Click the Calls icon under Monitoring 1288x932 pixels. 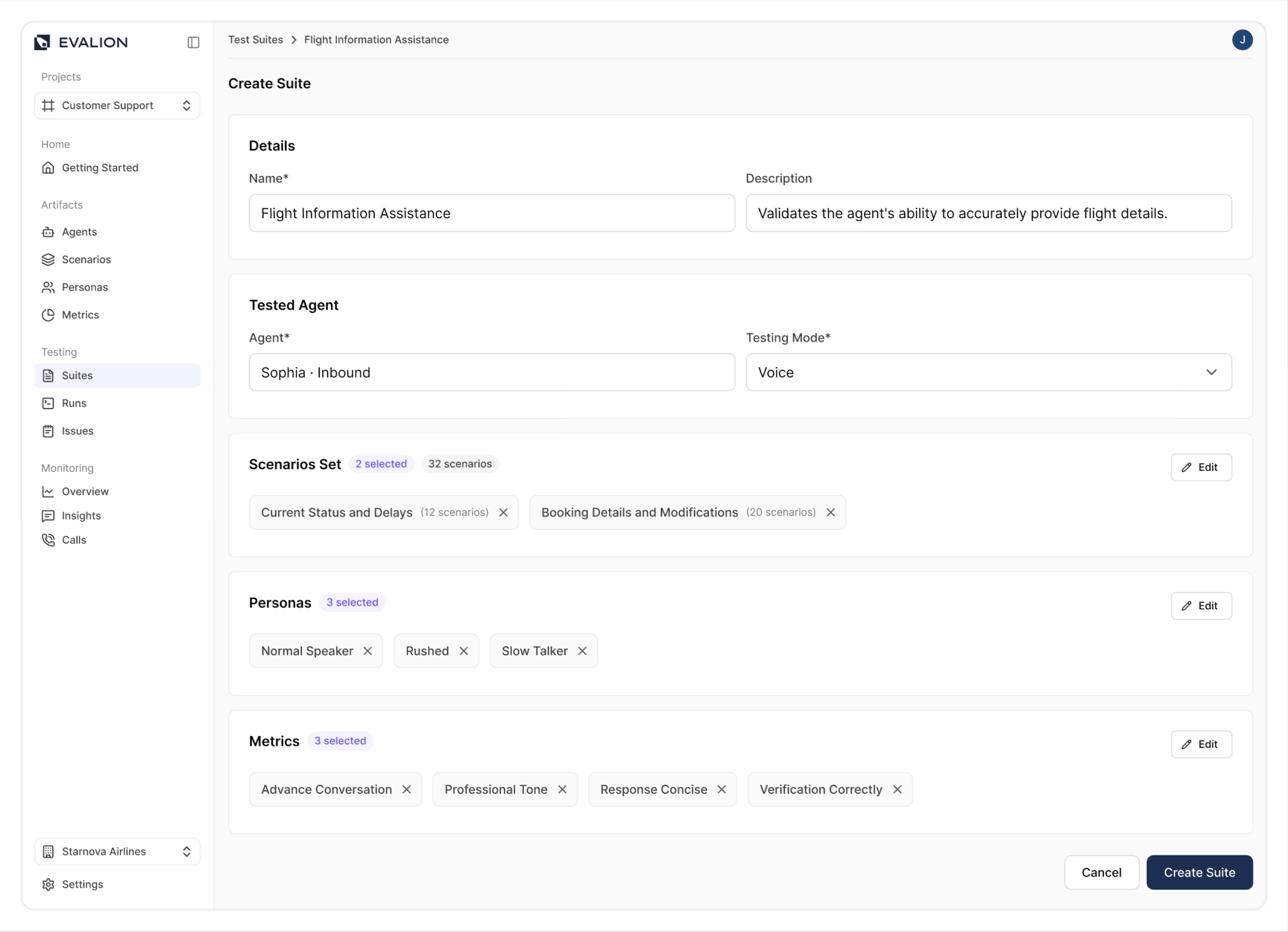(49, 540)
